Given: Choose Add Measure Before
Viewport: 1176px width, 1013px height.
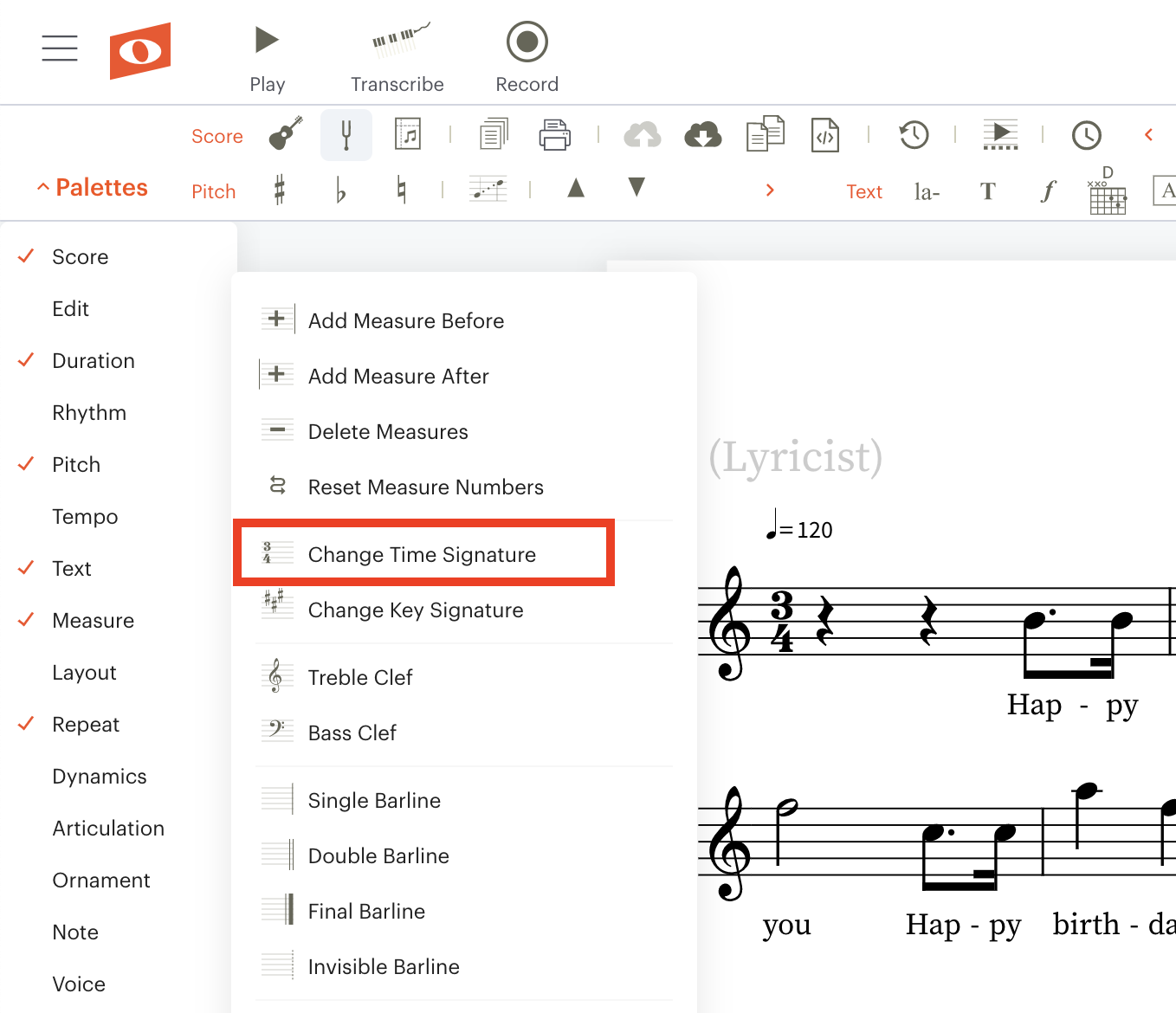Looking at the screenshot, I should (464, 320).
